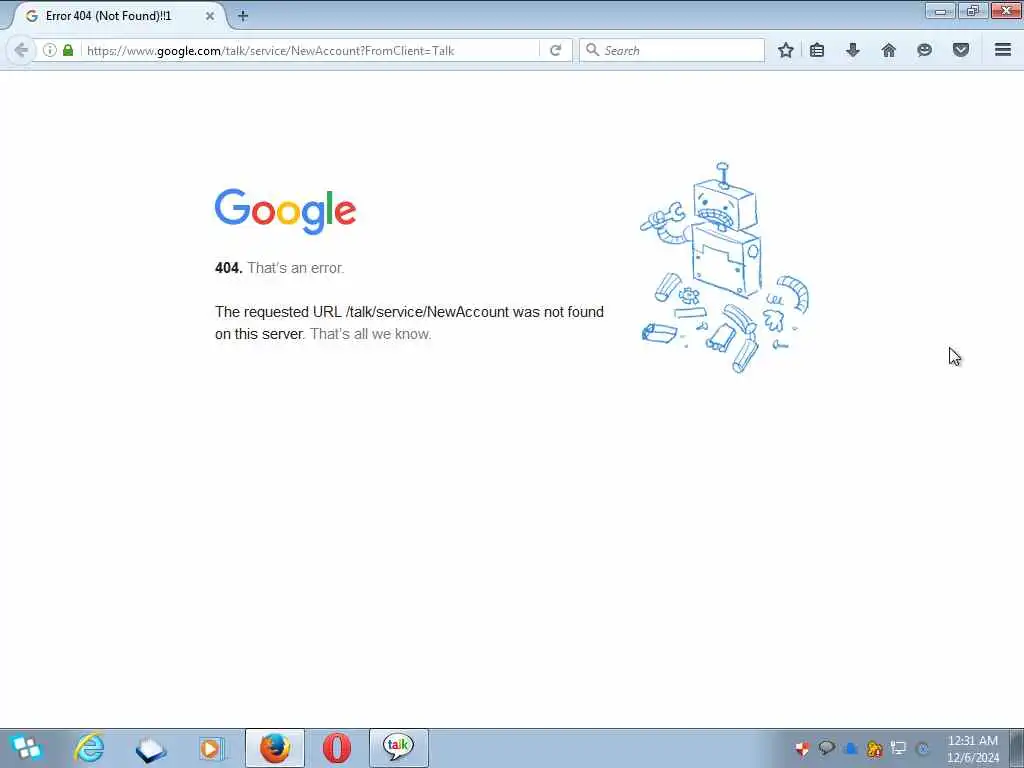Open Windows Media Player from taskbar

[x=212, y=748]
